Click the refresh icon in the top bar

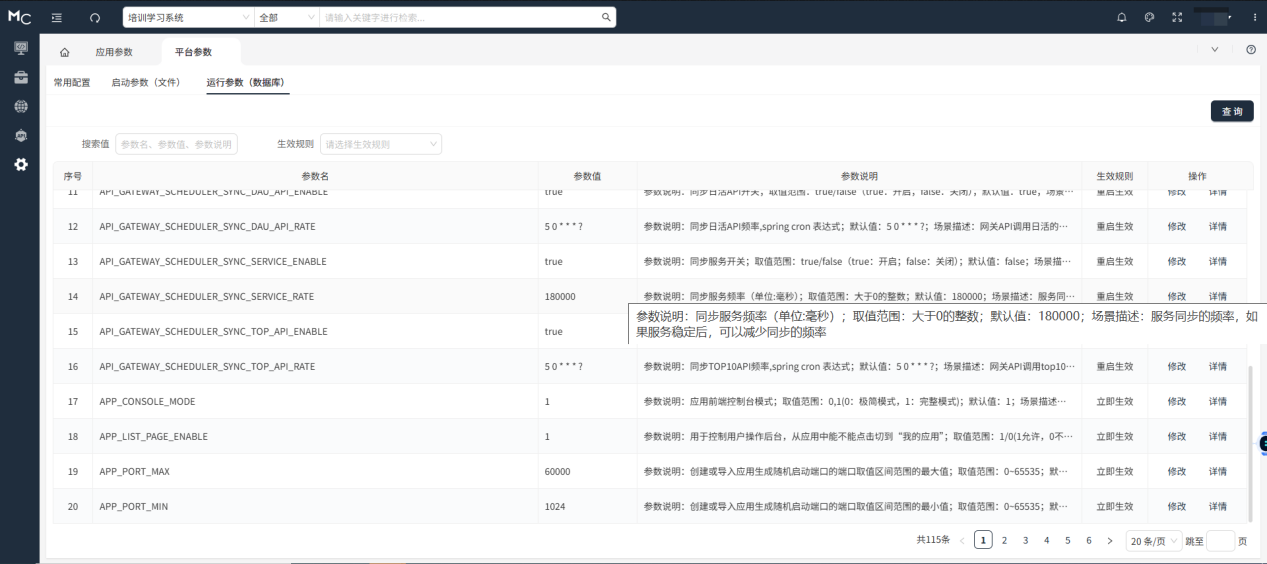(95, 17)
